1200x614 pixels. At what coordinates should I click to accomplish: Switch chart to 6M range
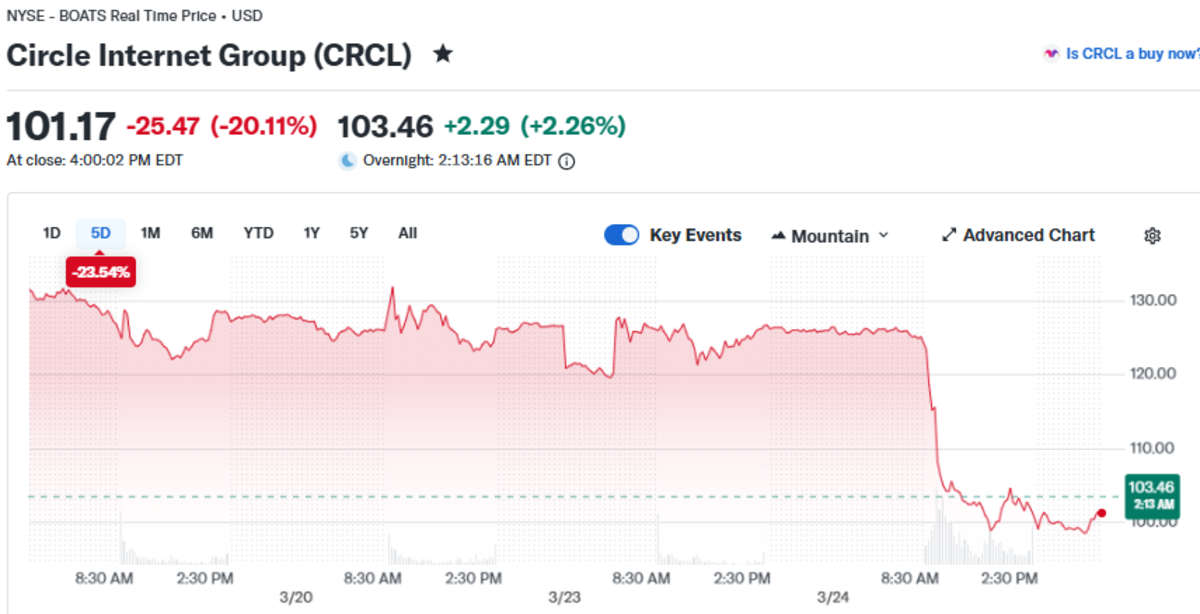(x=202, y=233)
